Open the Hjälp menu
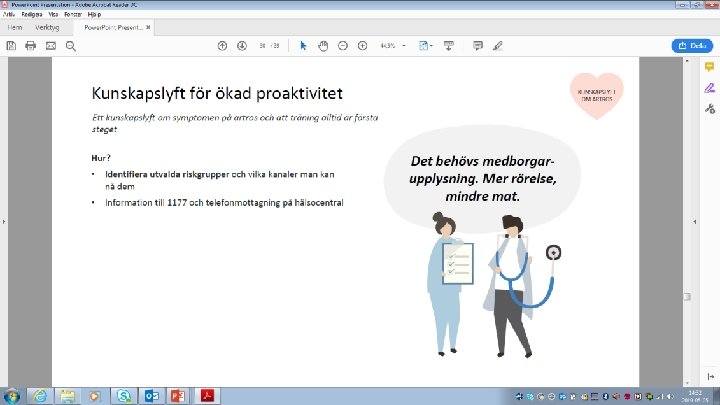720x405 pixels. click(94, 14)
